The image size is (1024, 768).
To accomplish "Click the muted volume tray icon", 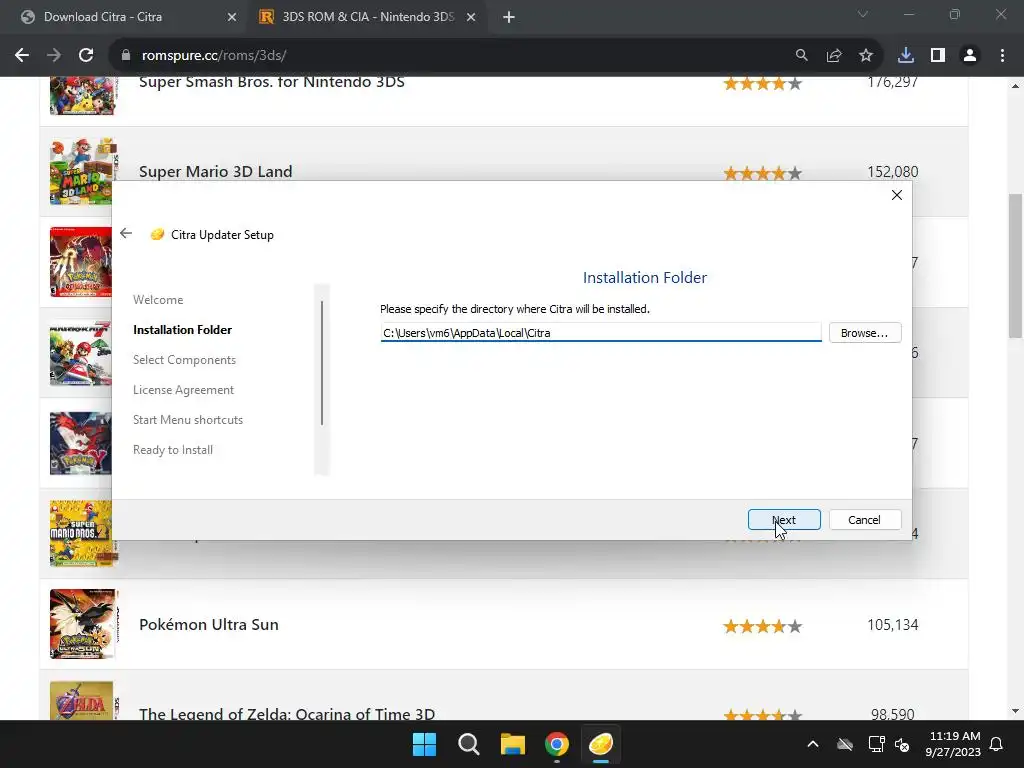I will click(x=902, y=744).
